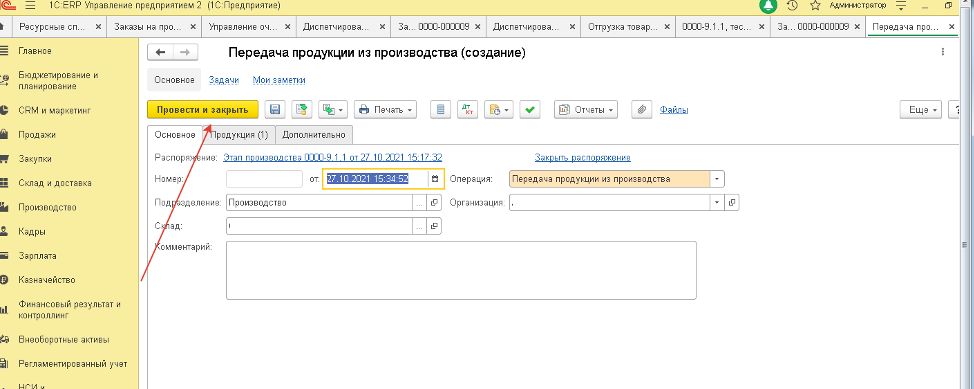Screen dimensions: 974x389
Task: Click the Закупки cart icon in the sidebar
Action: [4, 158]
